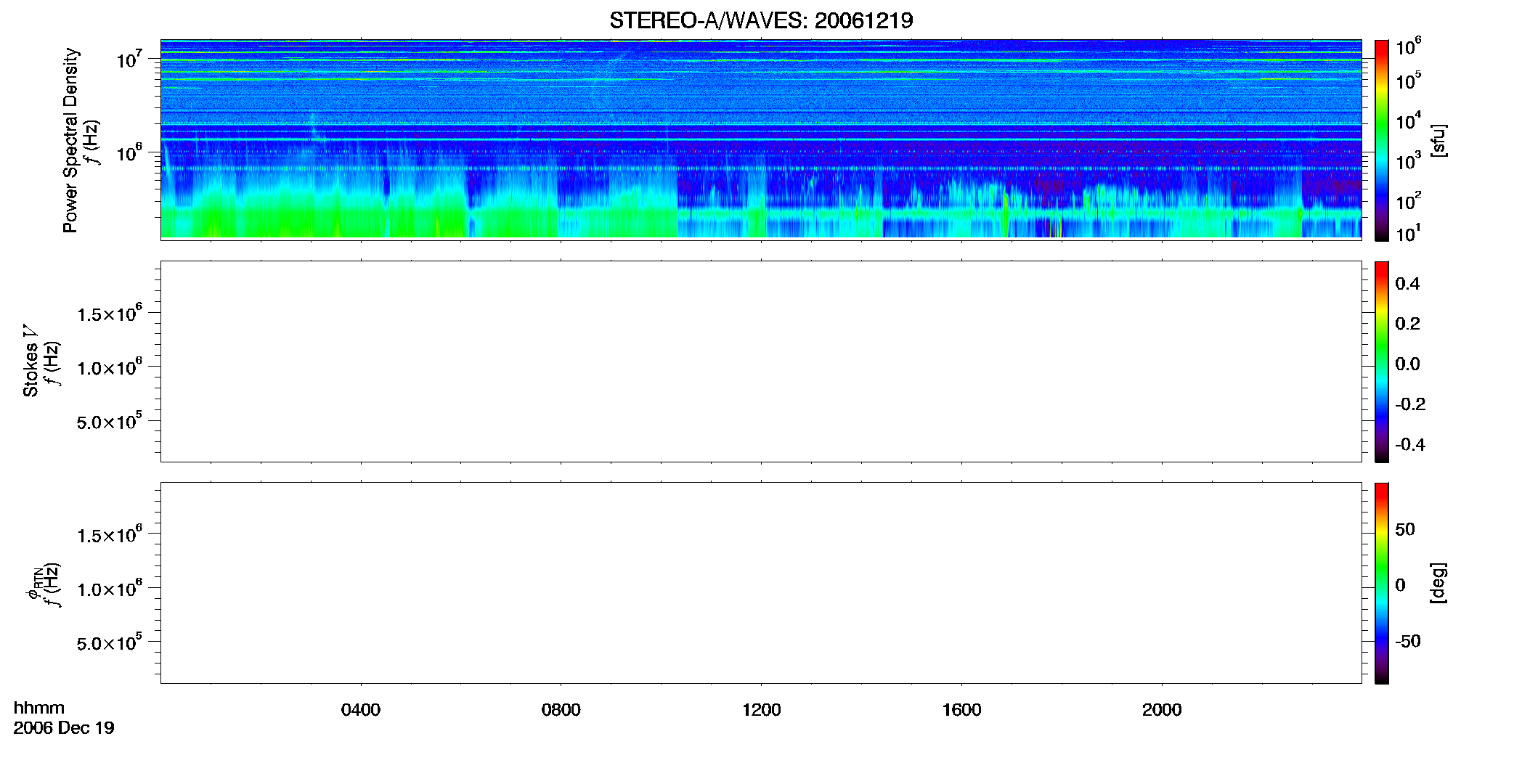Click the "0800" time tick label
The height and width of the screenshot is (784, 1522).
tap(561, 709)
